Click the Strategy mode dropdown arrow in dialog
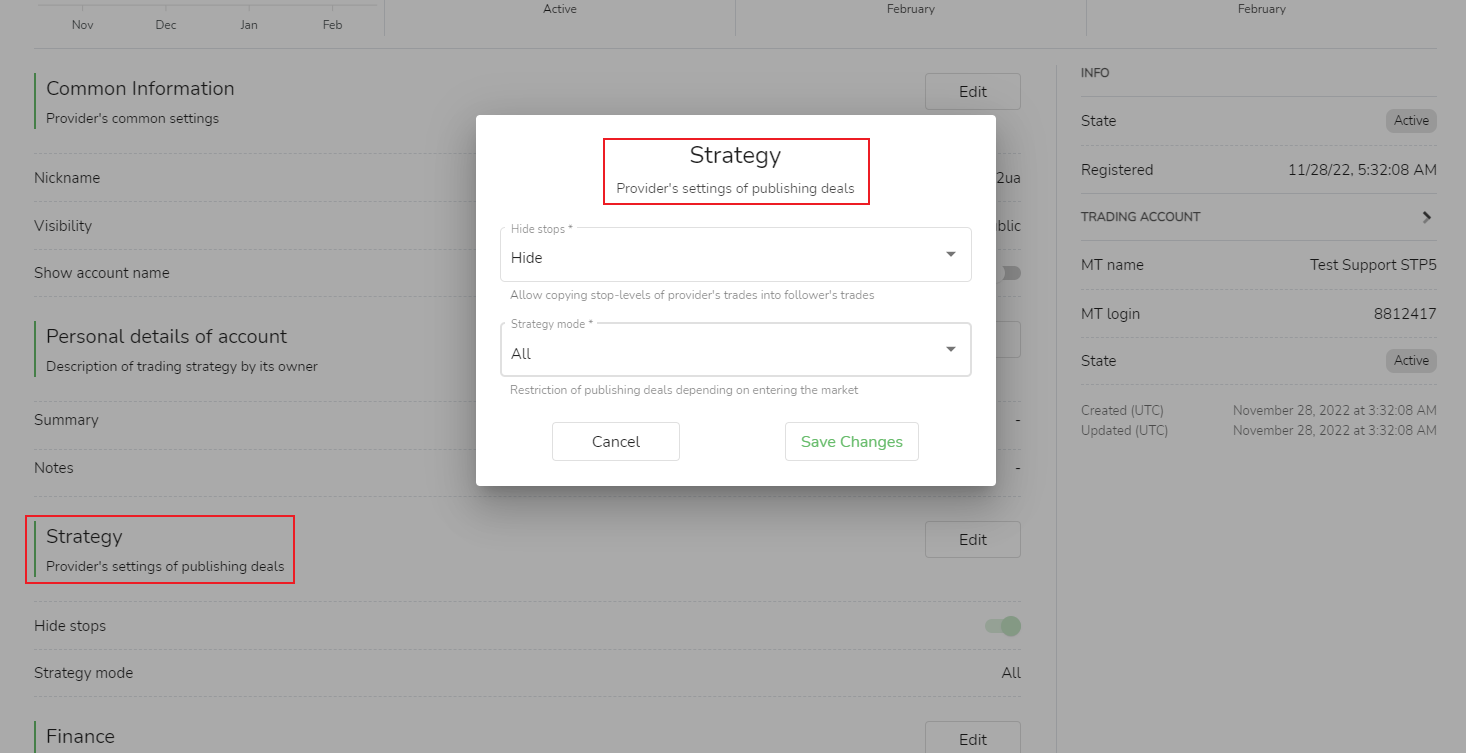Screen dimensions: 1466x753 [950, 349]
